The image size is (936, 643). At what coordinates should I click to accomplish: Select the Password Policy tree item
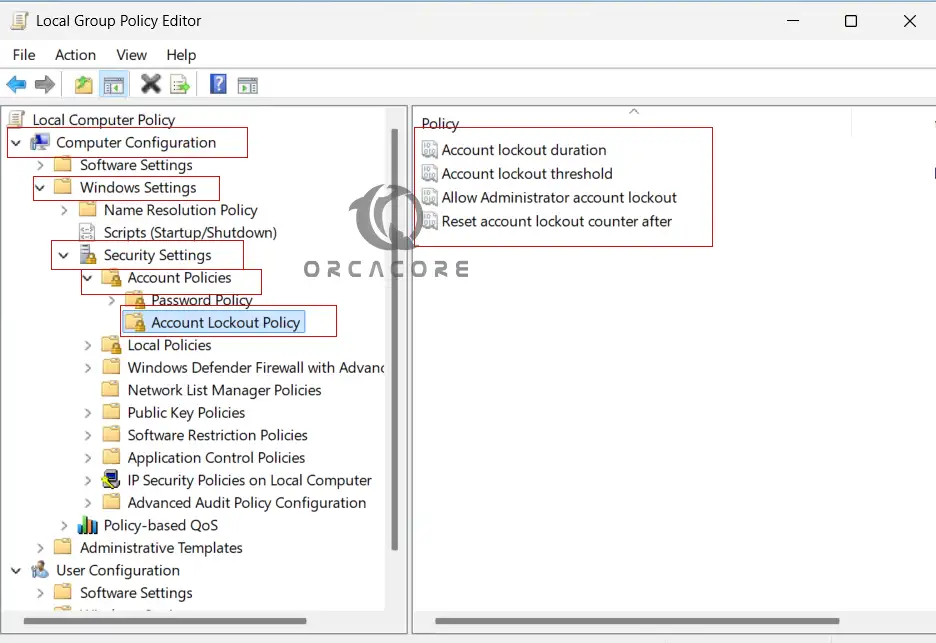click(x=201, y=300)
